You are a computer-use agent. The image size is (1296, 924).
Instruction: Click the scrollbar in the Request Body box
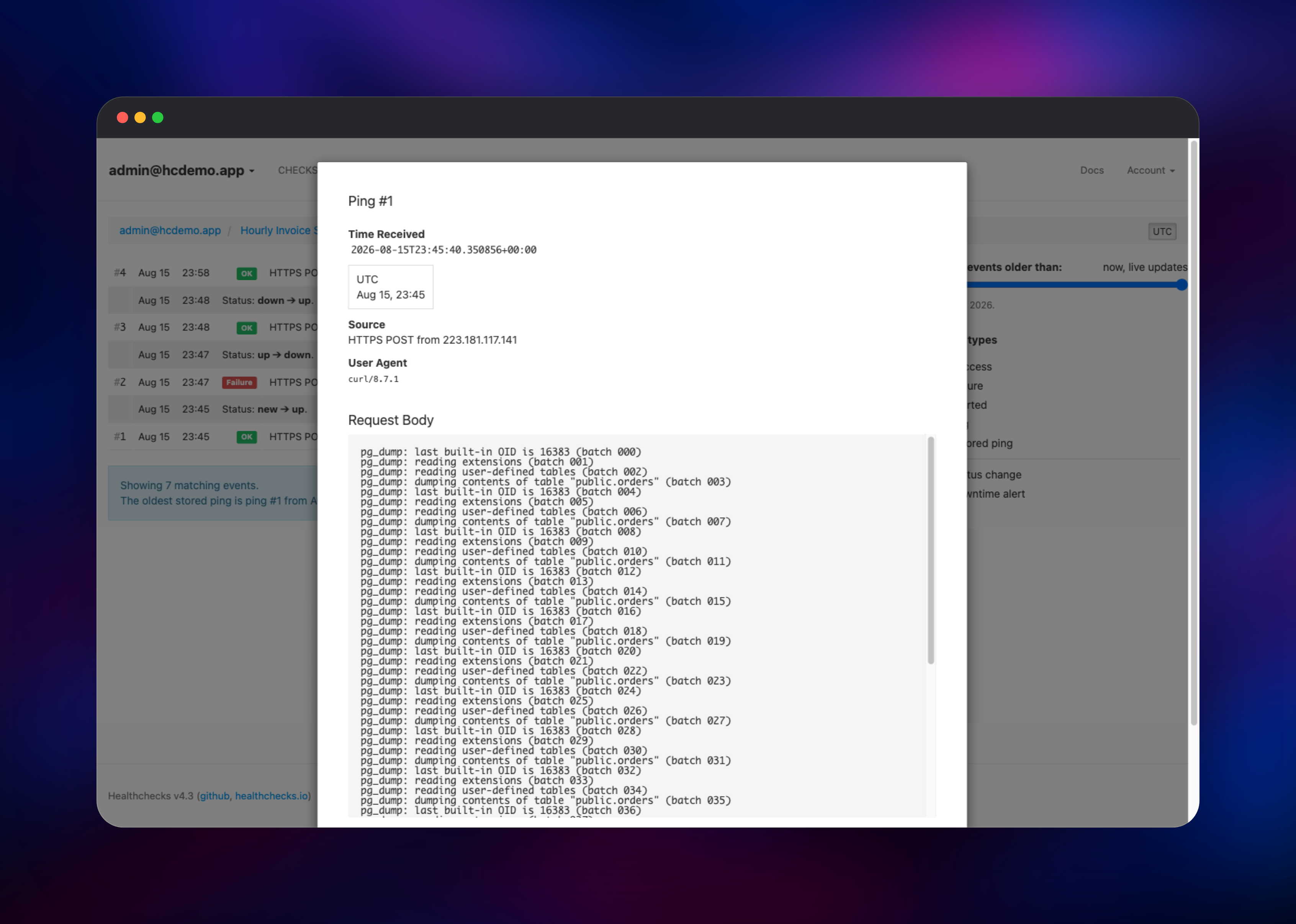click(931, 549)
